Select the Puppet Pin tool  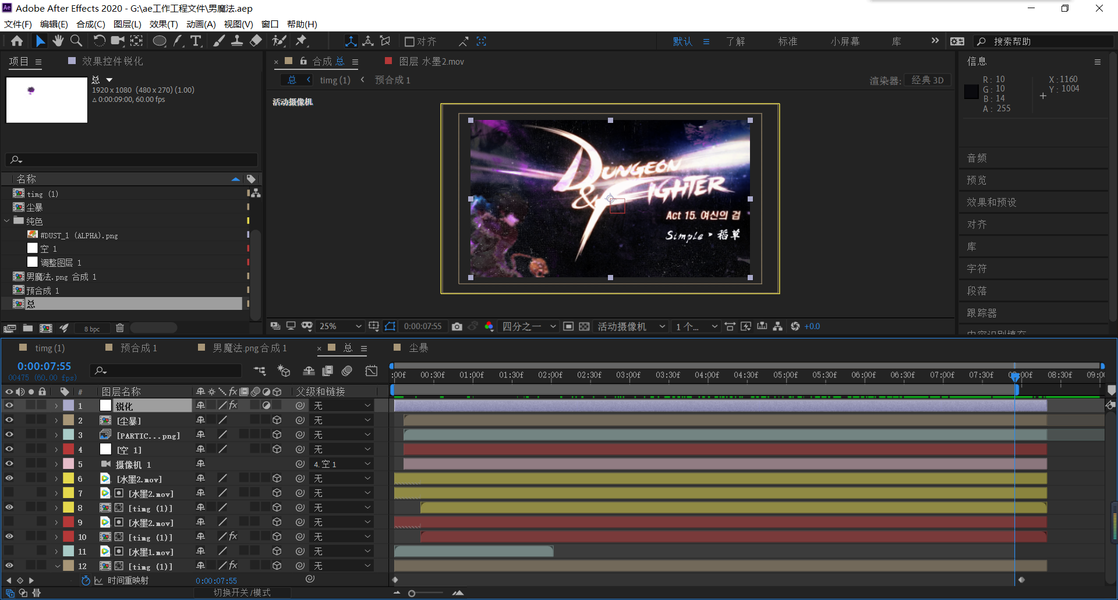[x=301, y=41]
